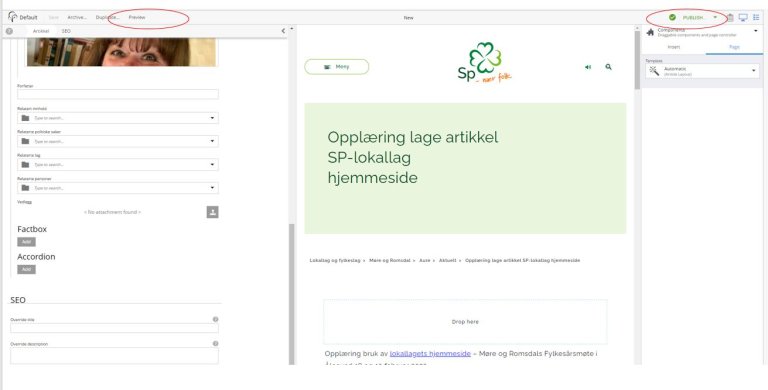Click folder icon in Relatert innhold field

coord(25,118)
